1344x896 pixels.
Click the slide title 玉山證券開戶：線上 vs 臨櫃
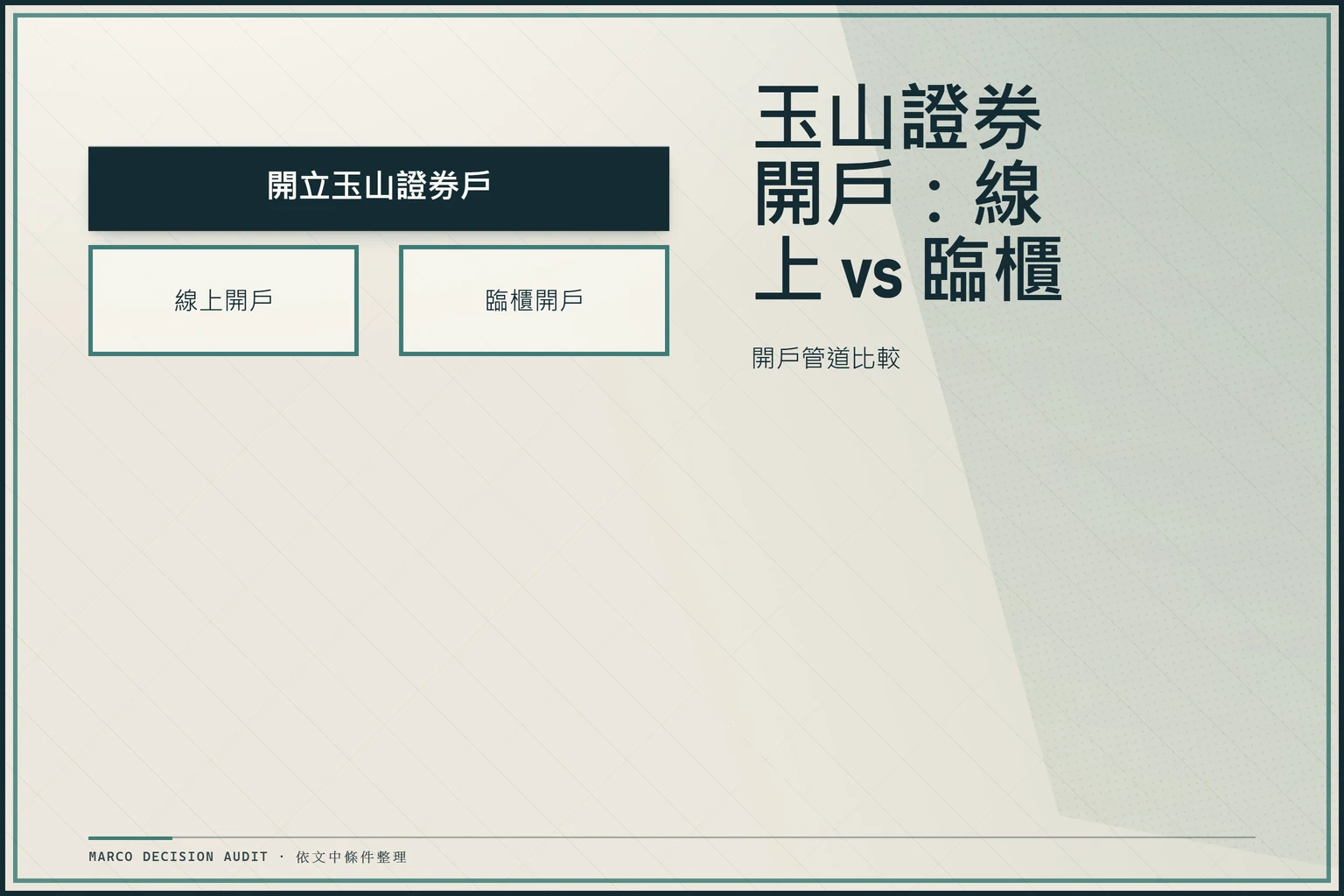click(x=908, y=192)
